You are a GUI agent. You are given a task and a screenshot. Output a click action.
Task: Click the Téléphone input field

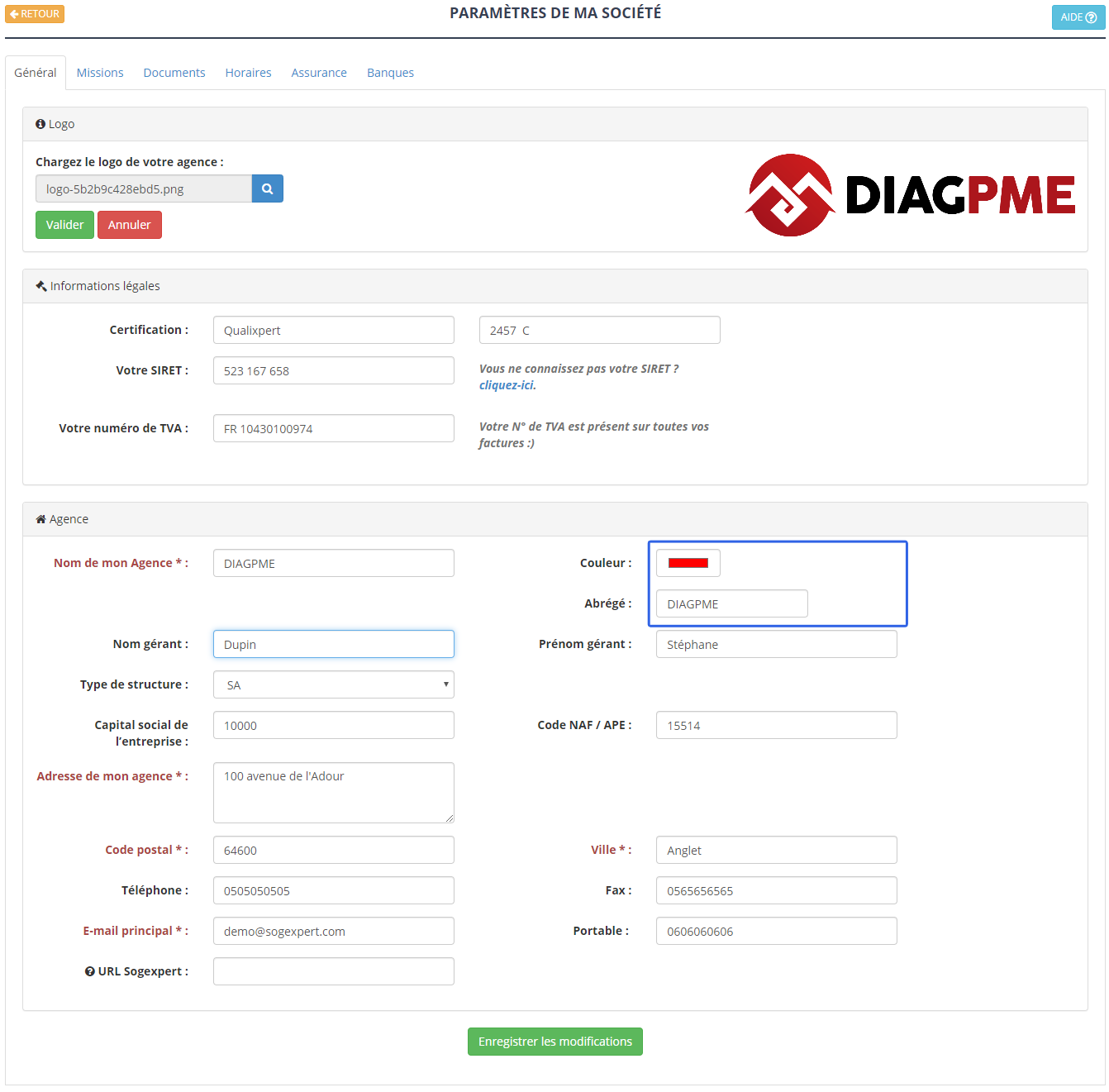(334, 890)
